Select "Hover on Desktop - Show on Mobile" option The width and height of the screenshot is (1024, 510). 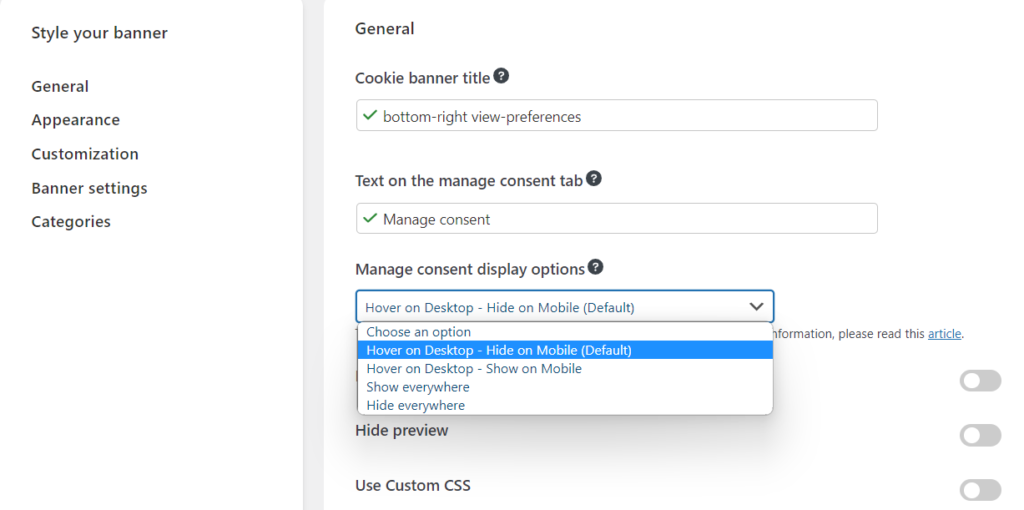473,369
